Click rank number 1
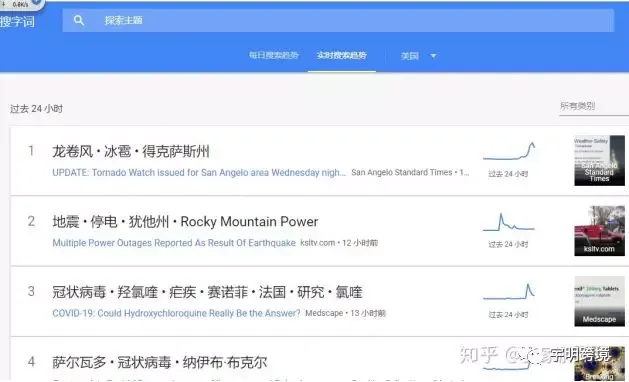629x382 pixels. [x=31, y=151]
